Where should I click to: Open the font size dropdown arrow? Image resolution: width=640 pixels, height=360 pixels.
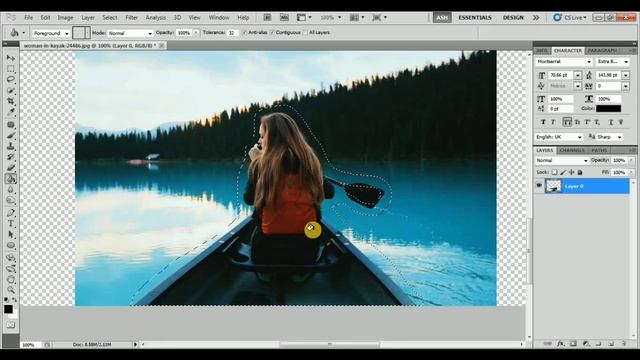578,75
